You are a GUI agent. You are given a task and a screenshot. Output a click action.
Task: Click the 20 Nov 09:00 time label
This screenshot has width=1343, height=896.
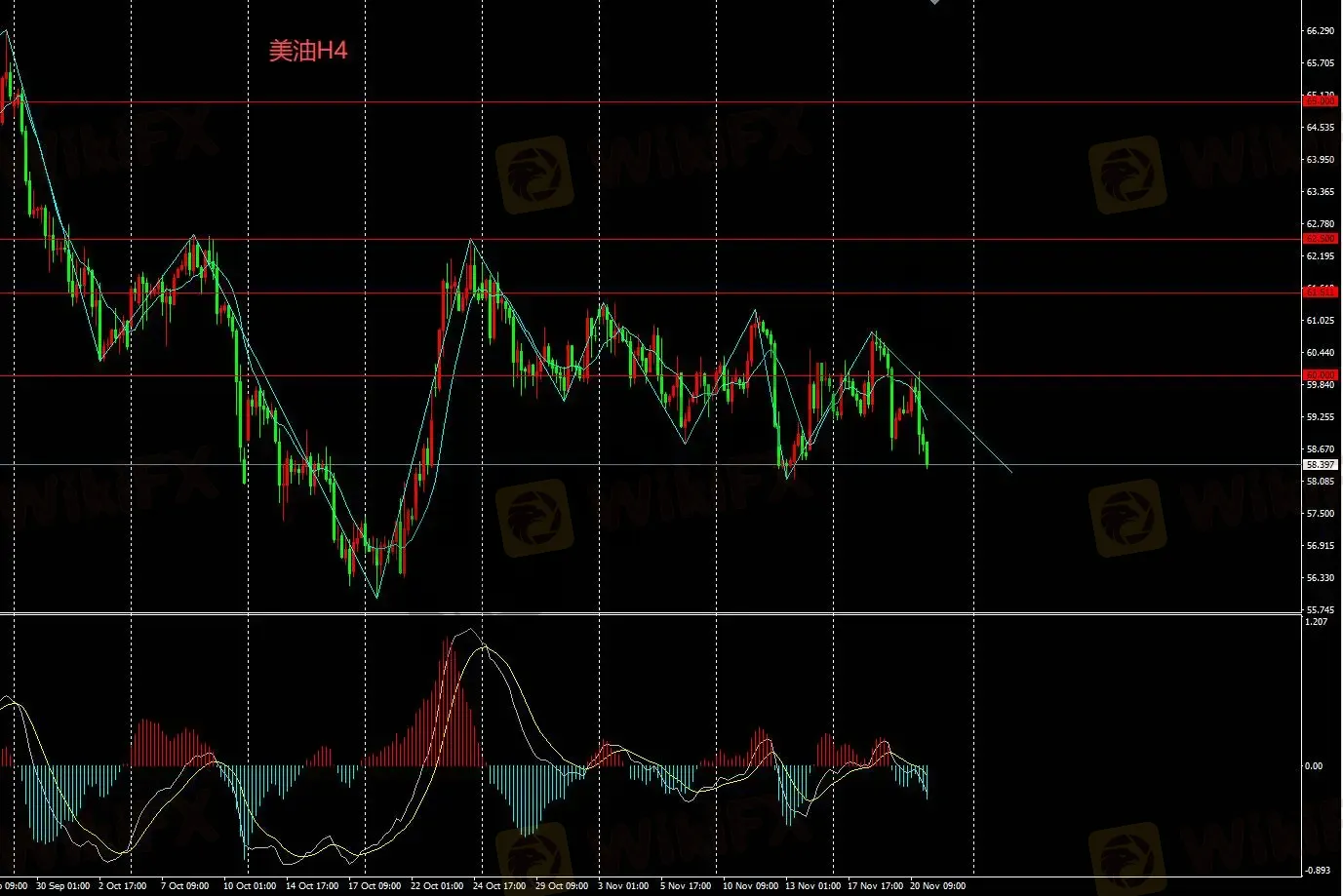[x=937, y=886]
